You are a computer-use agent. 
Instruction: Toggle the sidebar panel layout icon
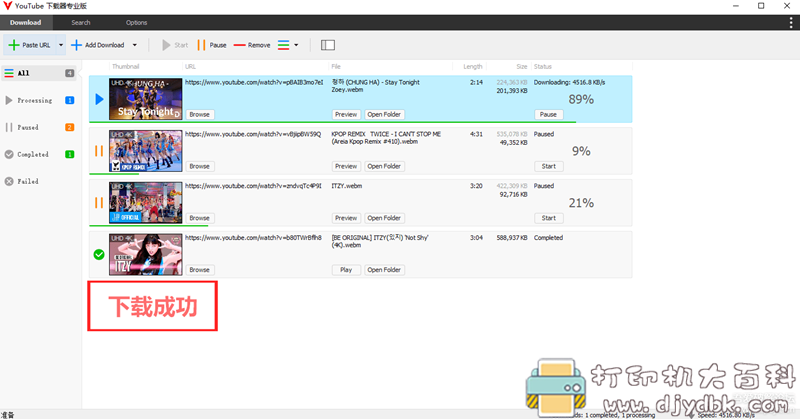[328, 45]
